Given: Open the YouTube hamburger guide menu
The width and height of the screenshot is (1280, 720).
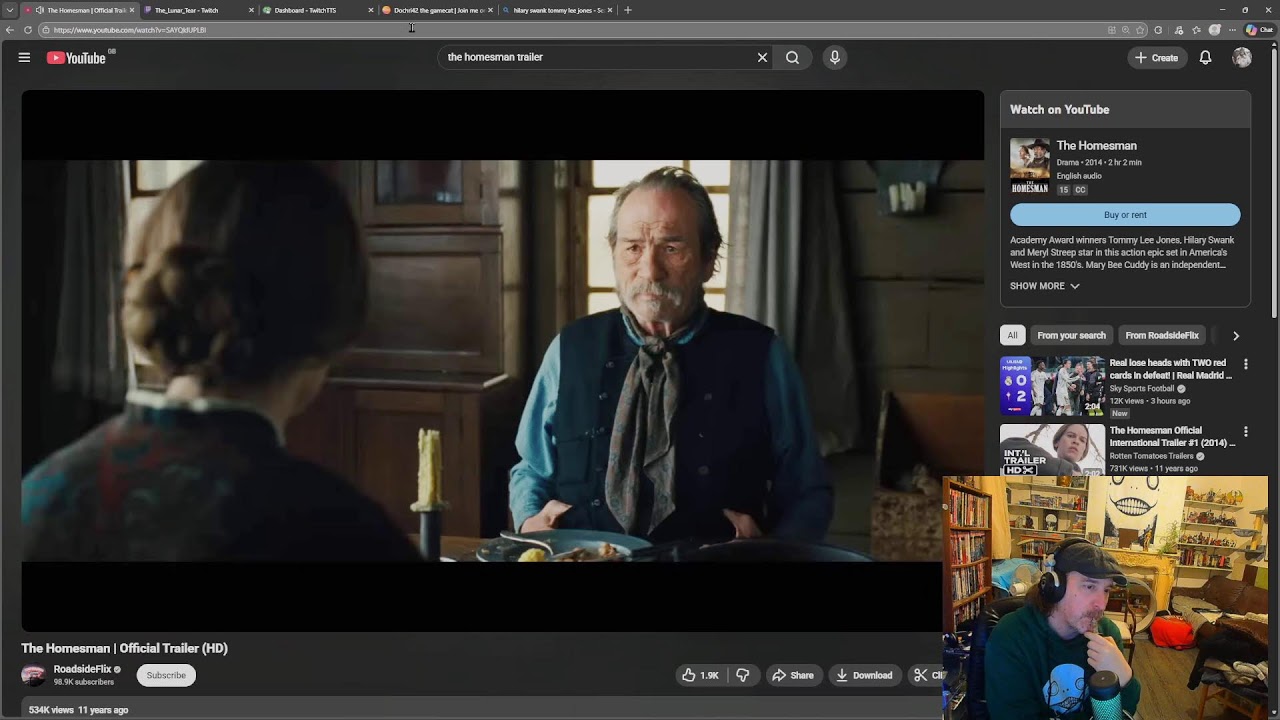Looking at the screenshot, I should (24, 57).
